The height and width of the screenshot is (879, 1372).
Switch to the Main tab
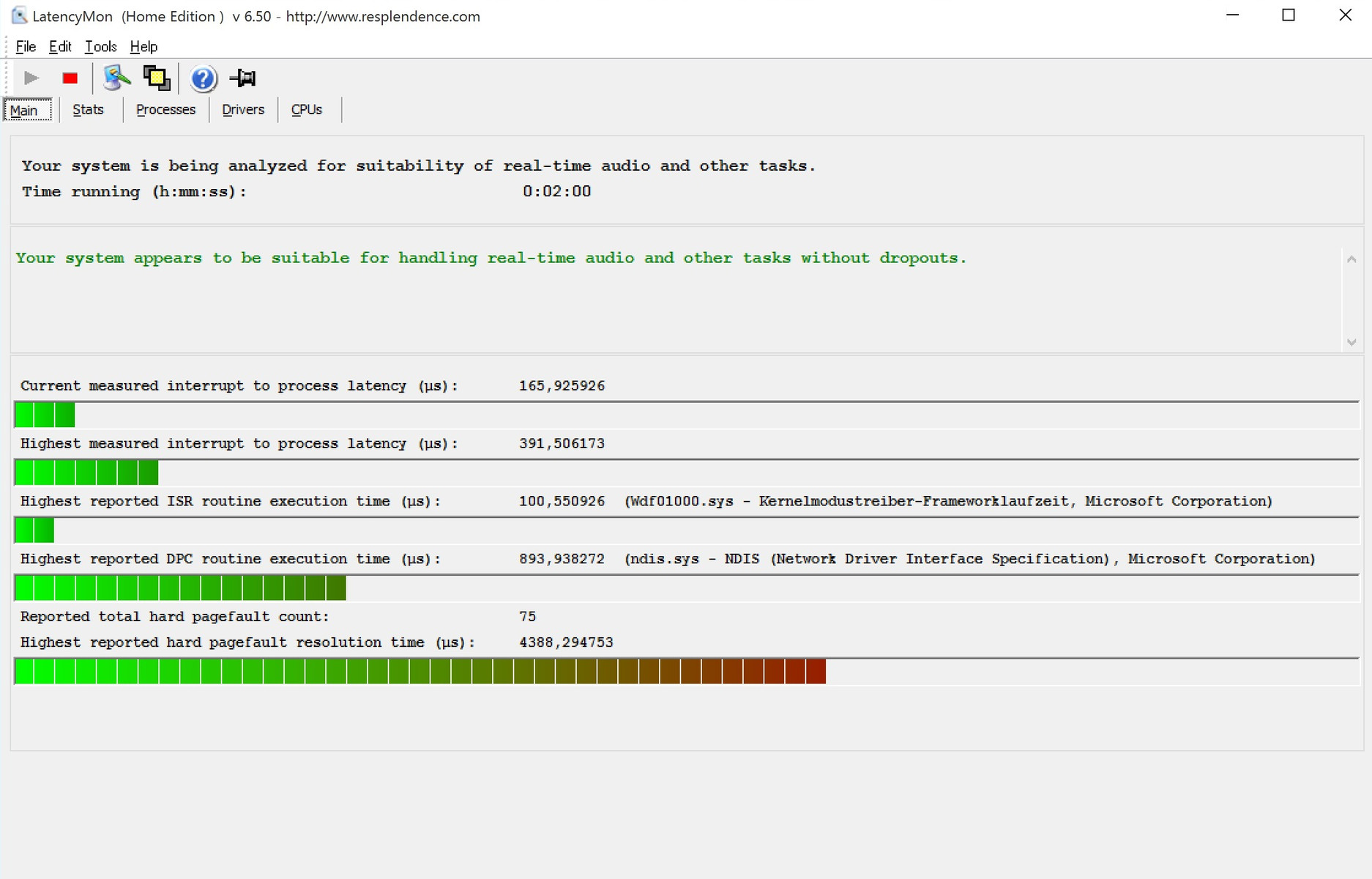coord(28,110)
